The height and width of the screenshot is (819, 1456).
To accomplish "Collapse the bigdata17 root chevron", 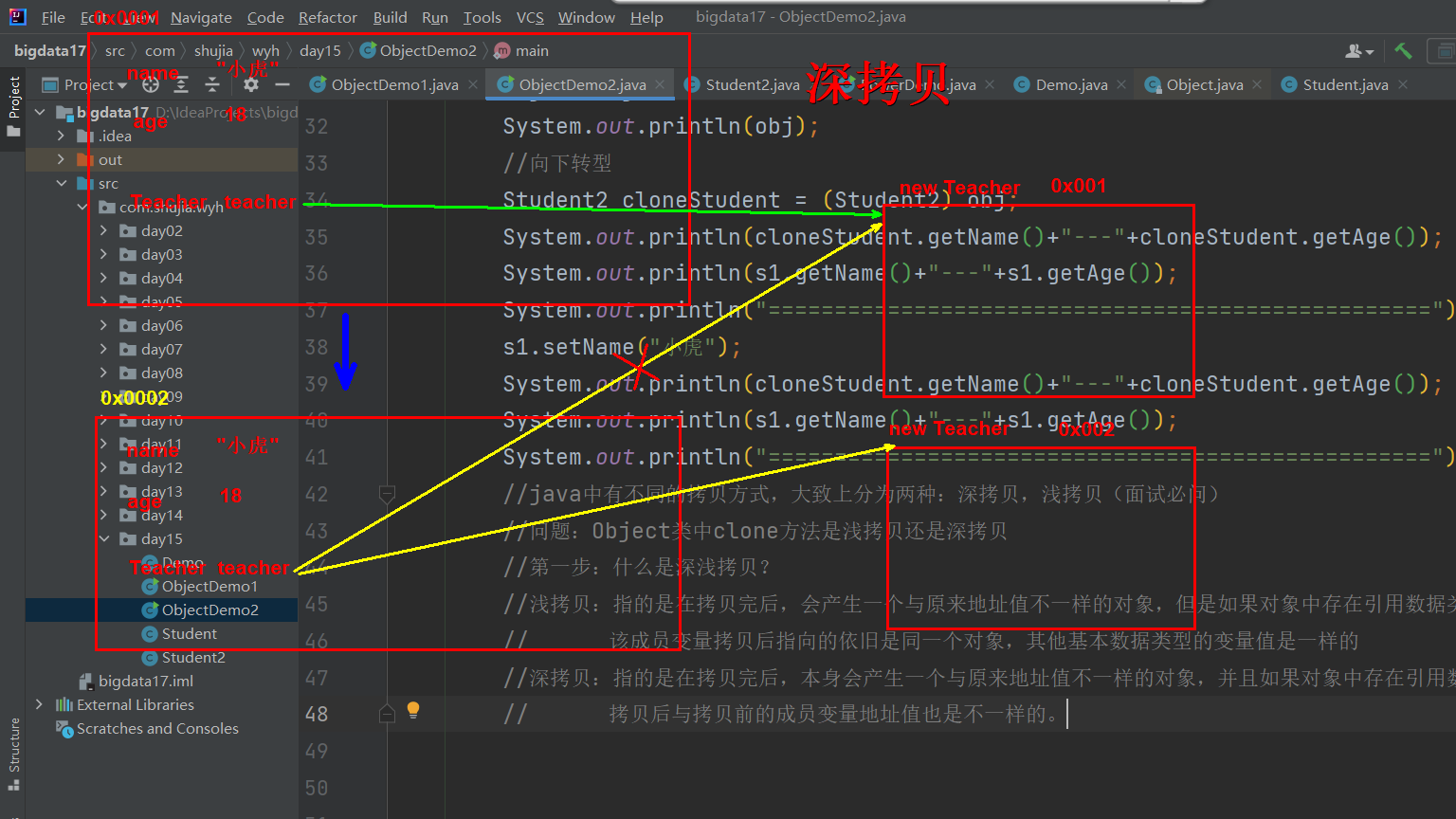I will pos(39,112).
